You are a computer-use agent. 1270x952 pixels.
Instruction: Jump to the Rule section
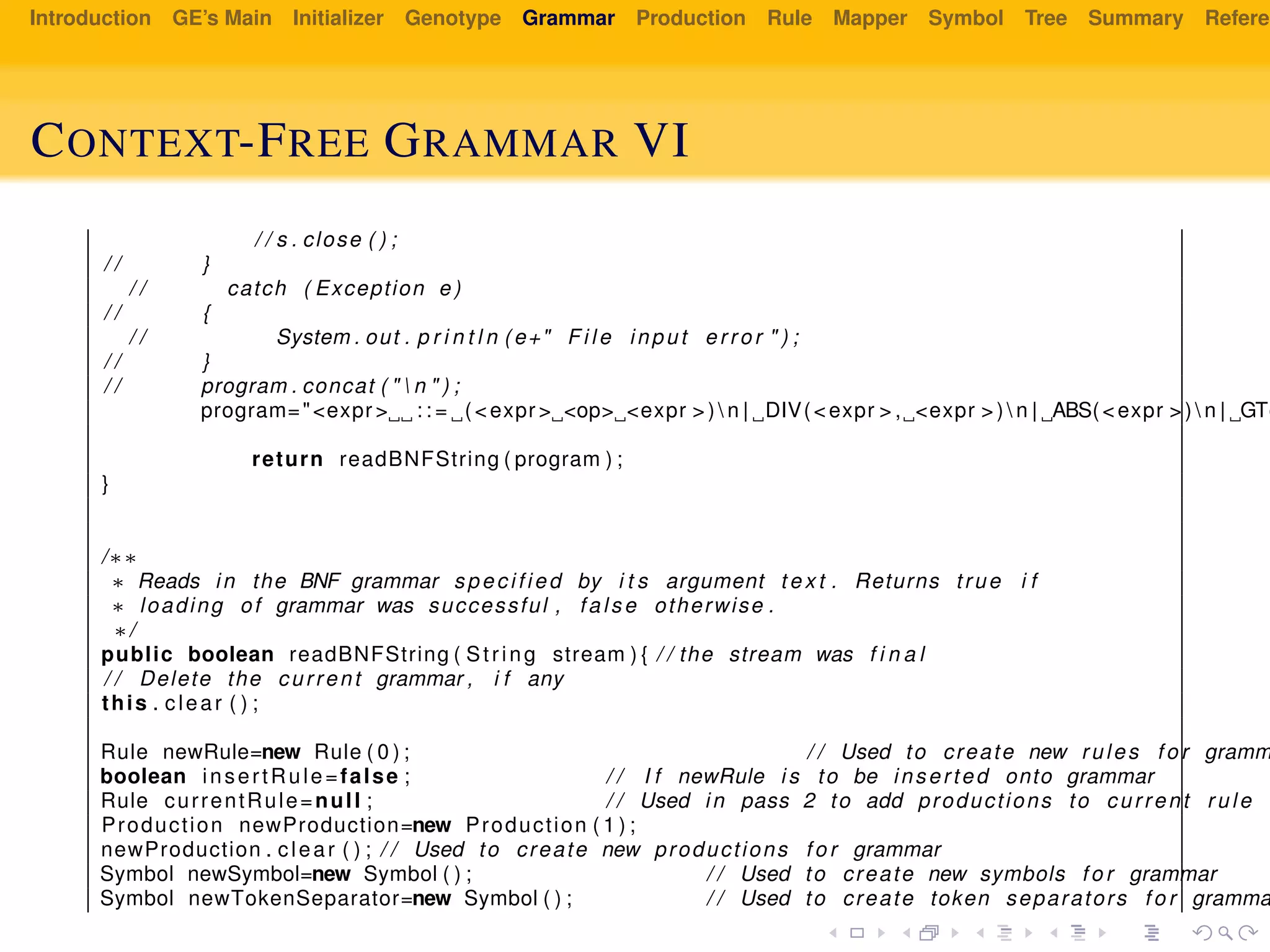tap(789, 18)
